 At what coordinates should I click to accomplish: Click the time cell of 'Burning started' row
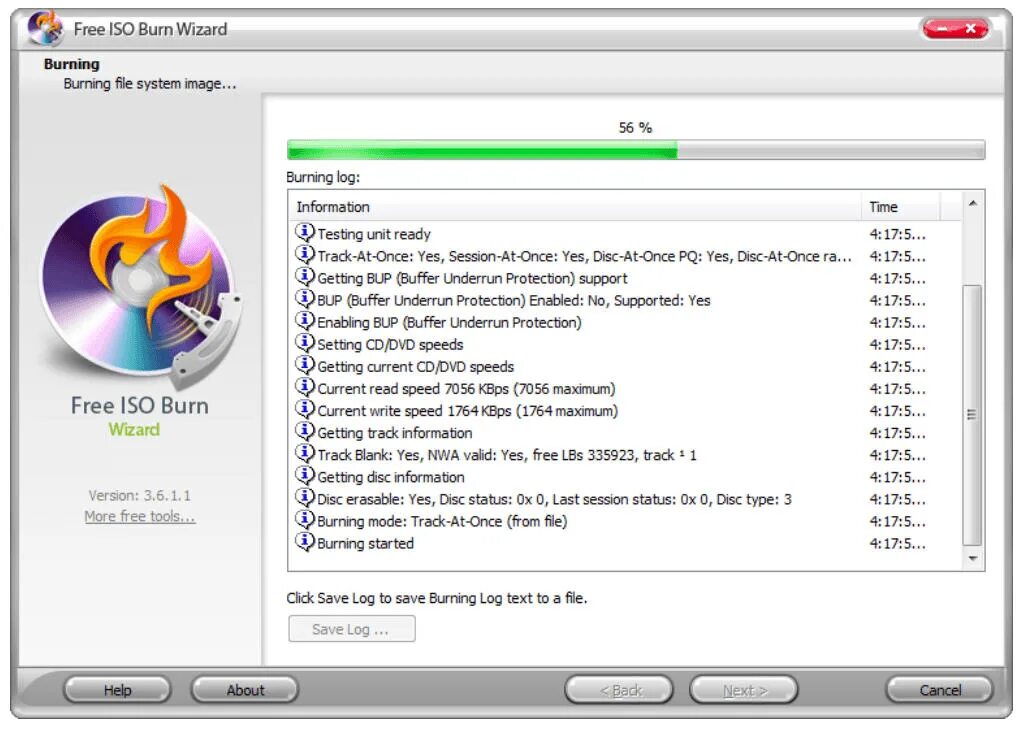coord(897,544)
